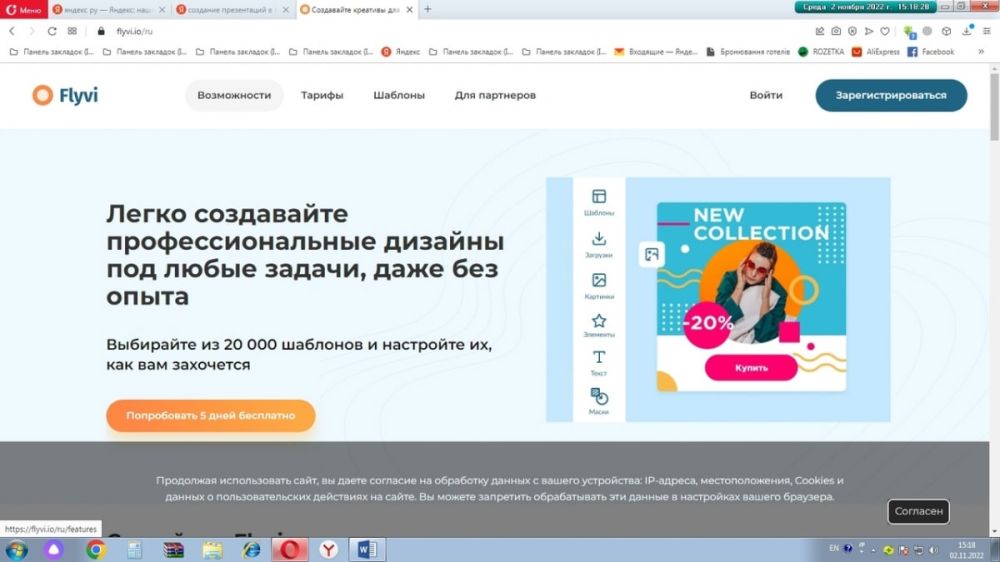The image size is (1000, 562).
Task: Open the send flow arrow icon
Action: click(x=869, y=31)
